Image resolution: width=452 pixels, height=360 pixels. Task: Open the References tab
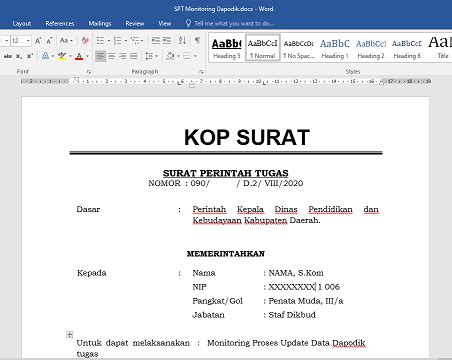click(60, 23)
